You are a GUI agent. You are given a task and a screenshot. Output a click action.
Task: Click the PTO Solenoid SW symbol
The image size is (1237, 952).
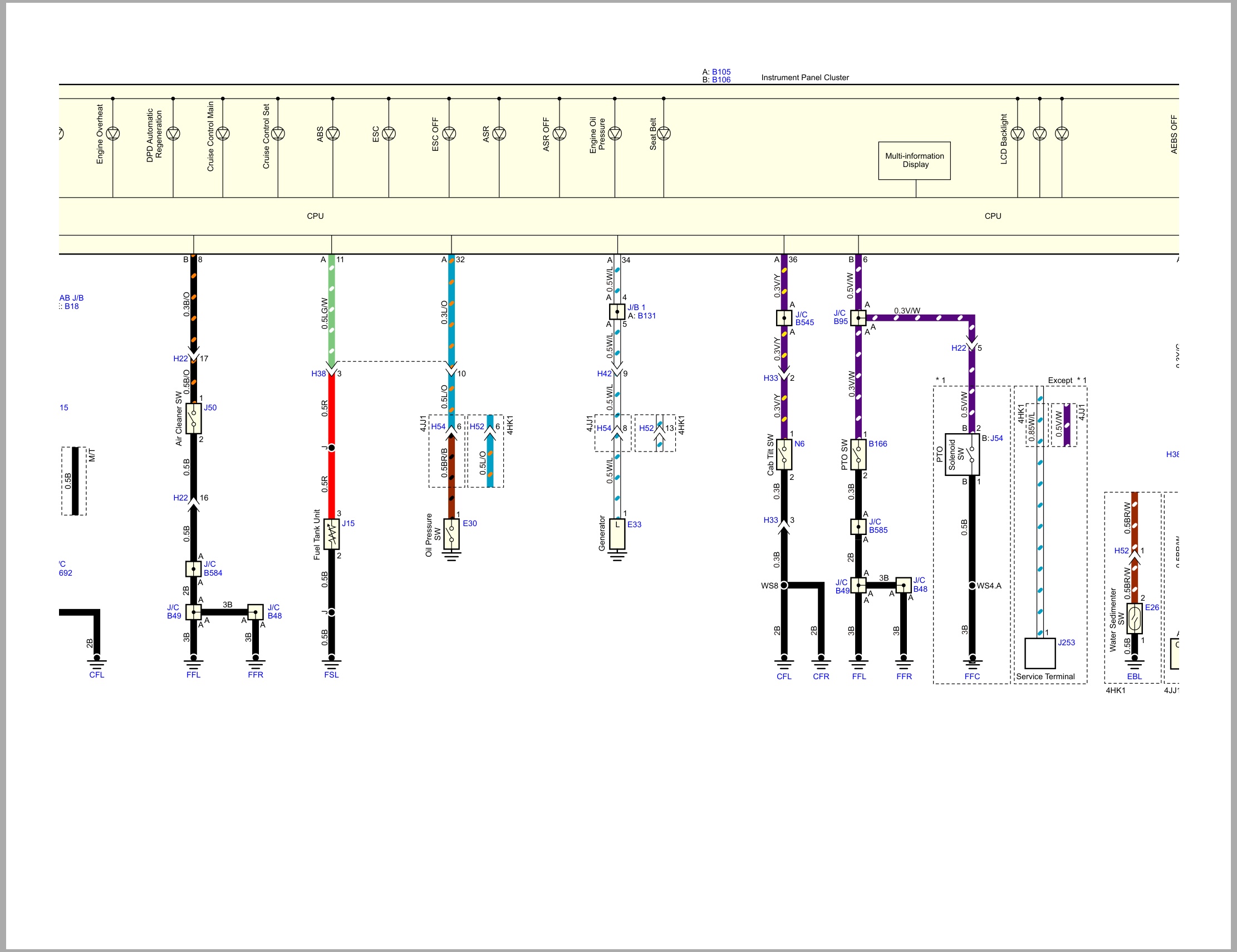coord(963,455)
